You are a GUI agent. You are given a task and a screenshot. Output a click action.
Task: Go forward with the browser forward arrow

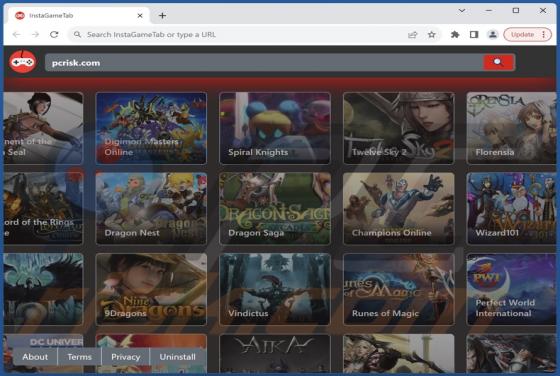coord(35,35)
